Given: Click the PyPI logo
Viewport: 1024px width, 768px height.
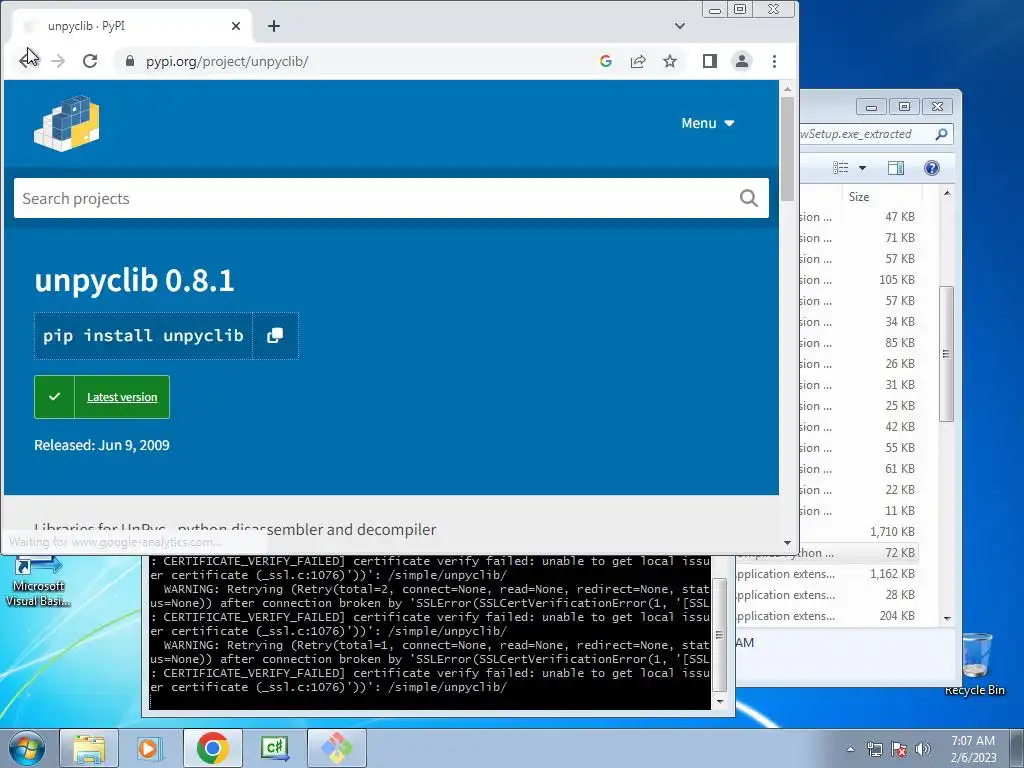Looking at the screenshot, I should [x=67, y=123].
